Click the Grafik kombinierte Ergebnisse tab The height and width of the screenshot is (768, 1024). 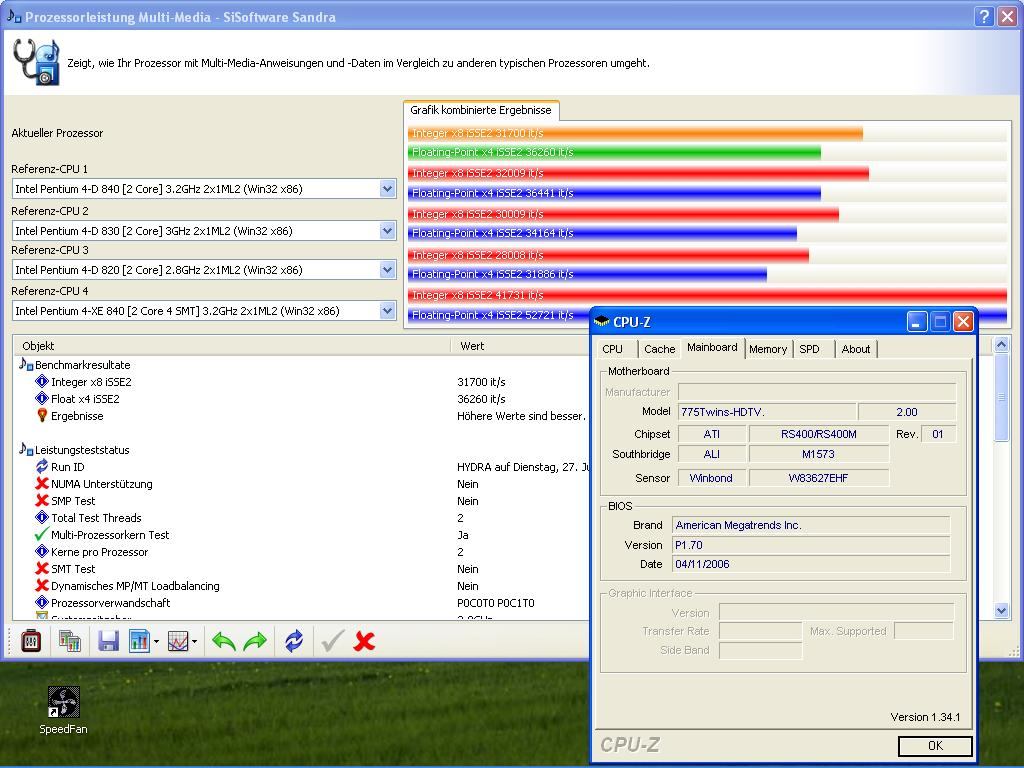point(481,110)
